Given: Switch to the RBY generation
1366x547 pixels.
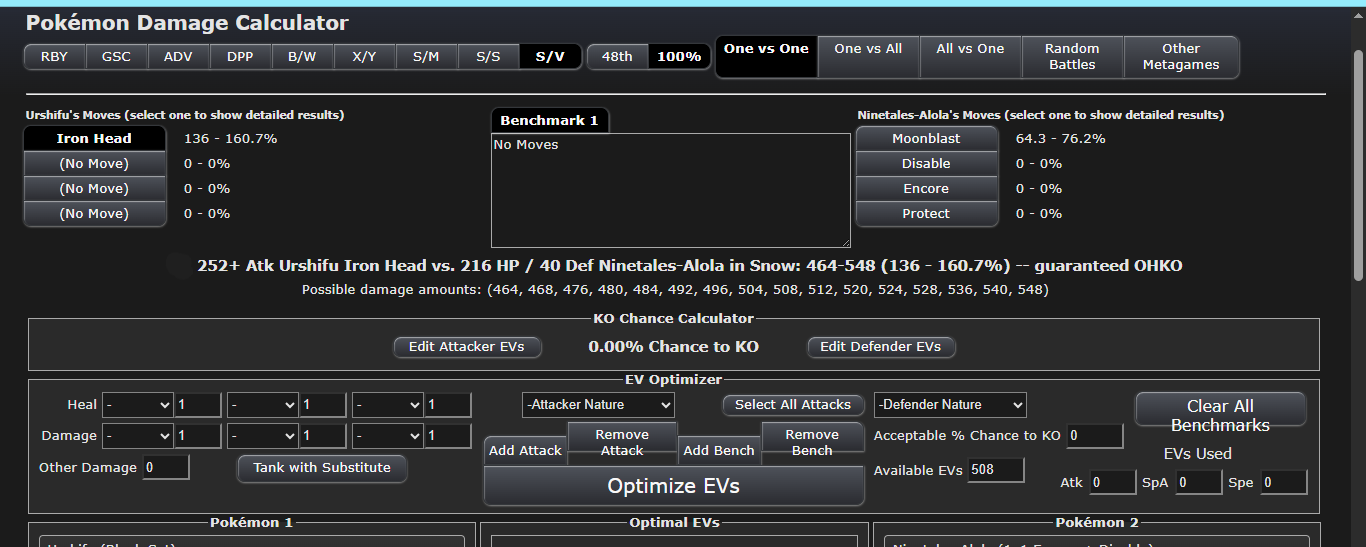Looking at the screenshot, I should 55,57.
